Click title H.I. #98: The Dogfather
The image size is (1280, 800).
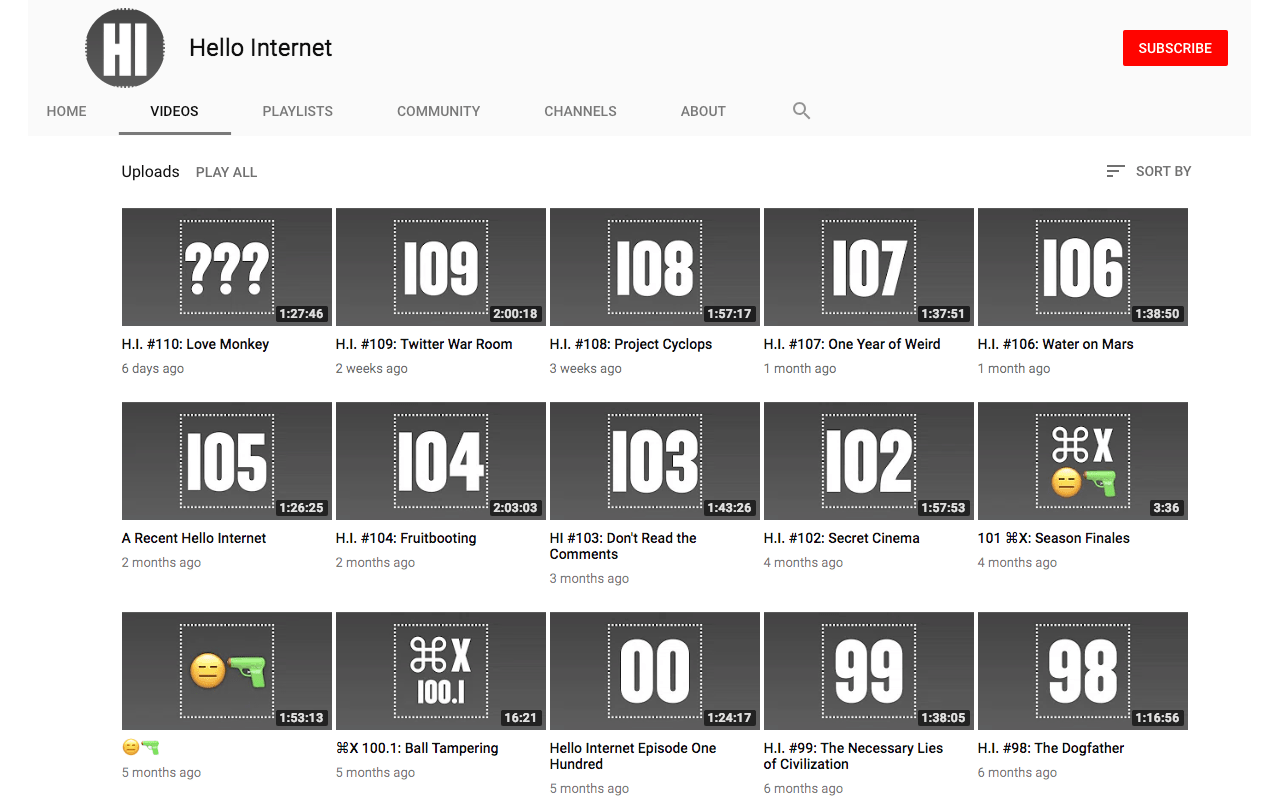point(1051,748)
